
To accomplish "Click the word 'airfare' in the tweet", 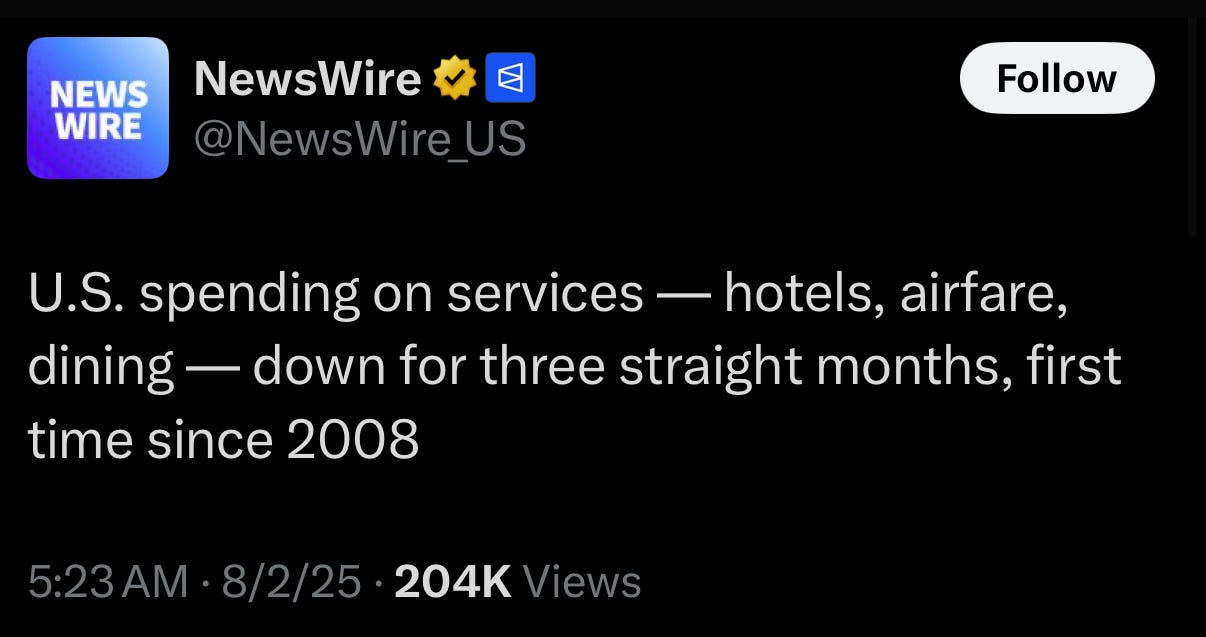I will [x=983, y=293].
